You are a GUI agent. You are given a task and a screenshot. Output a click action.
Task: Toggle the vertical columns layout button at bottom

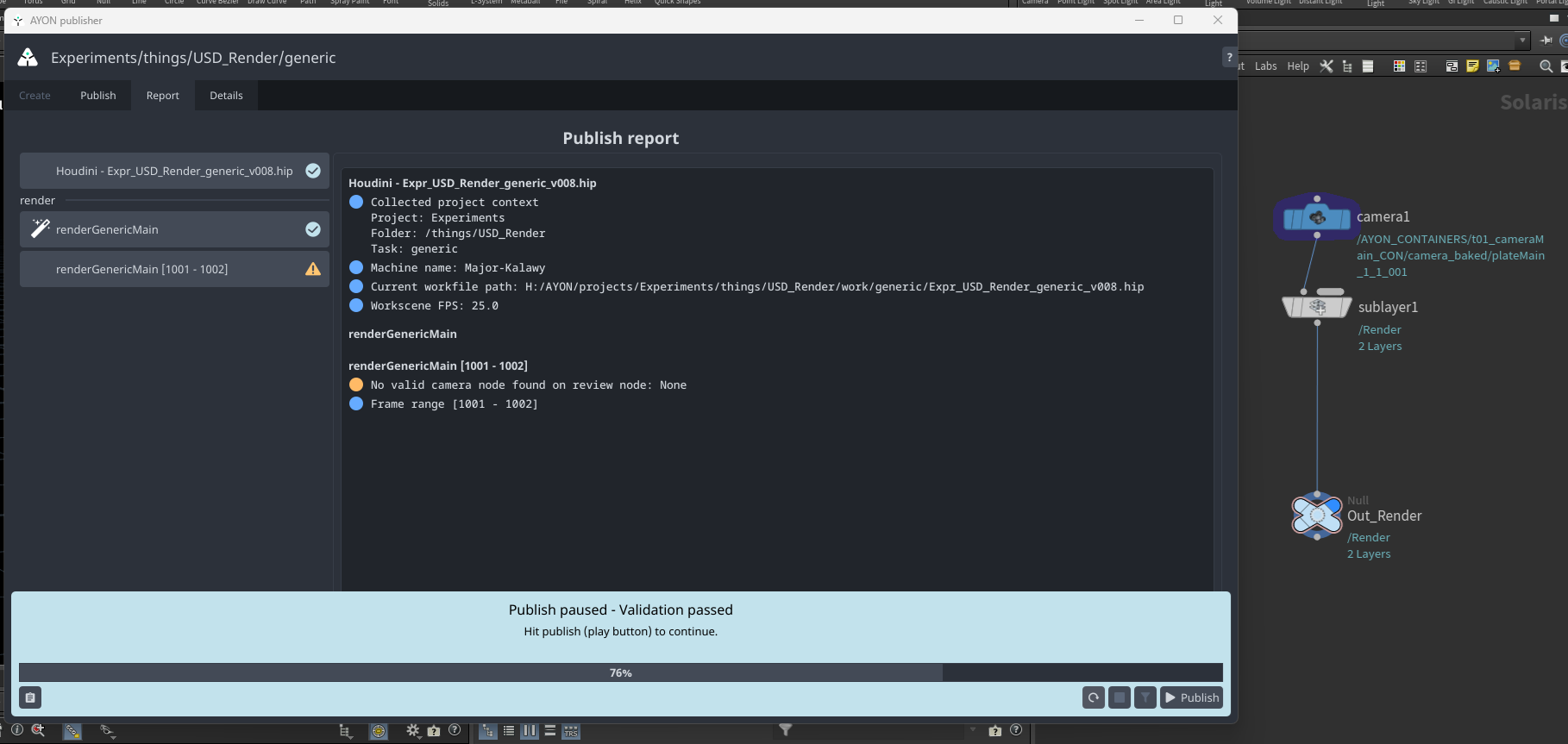point(530,731)
